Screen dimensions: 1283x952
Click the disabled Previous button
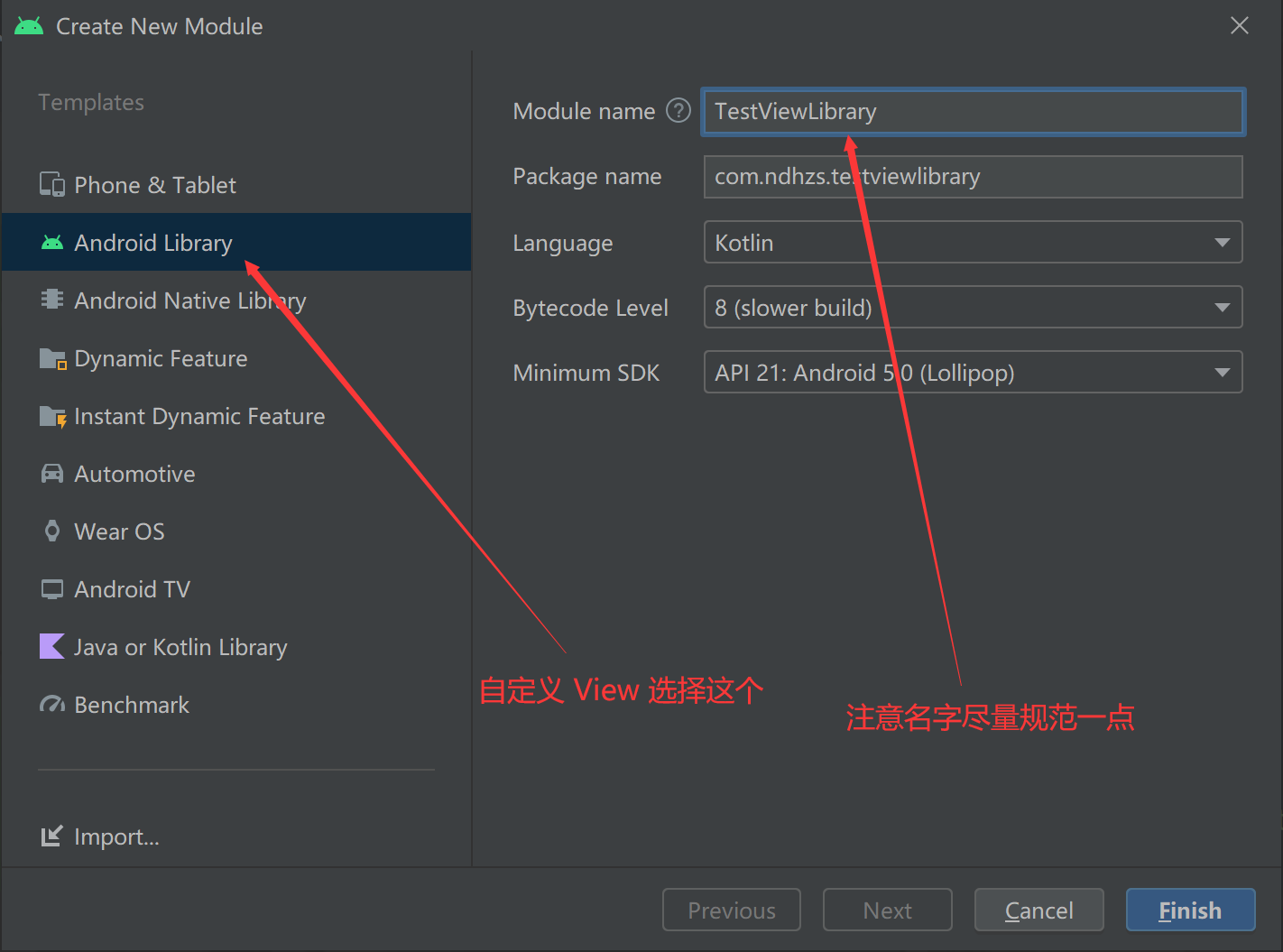click(731, 910)
